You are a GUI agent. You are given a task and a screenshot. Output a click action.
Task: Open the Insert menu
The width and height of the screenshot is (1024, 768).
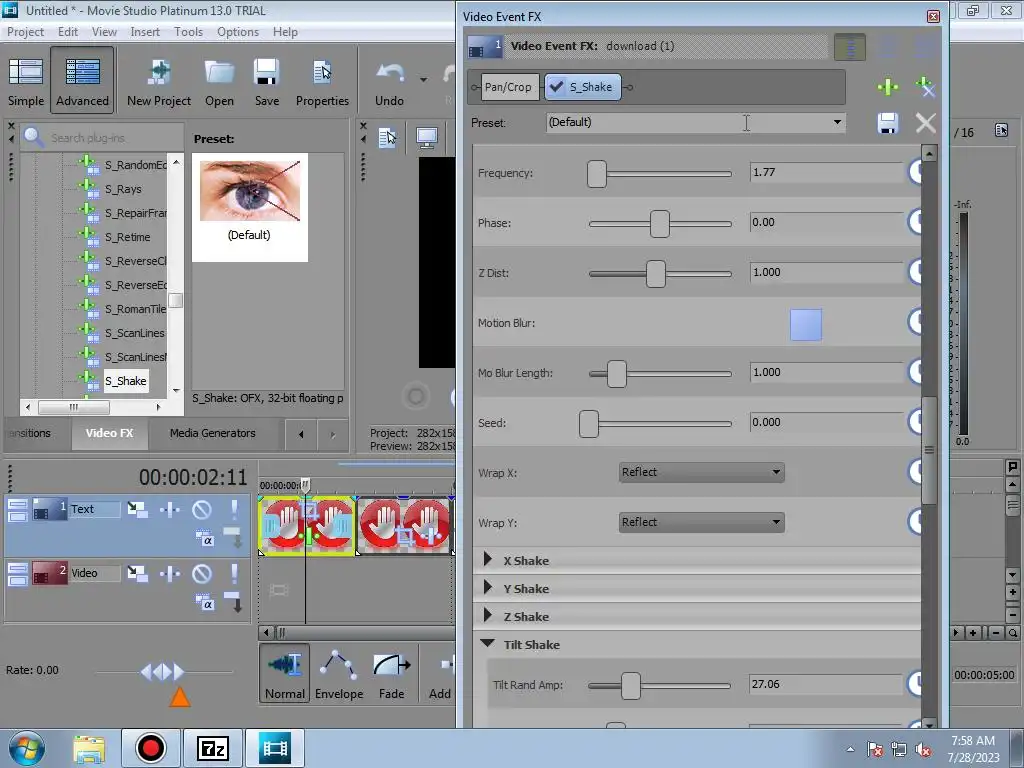(x=145, y=31)
